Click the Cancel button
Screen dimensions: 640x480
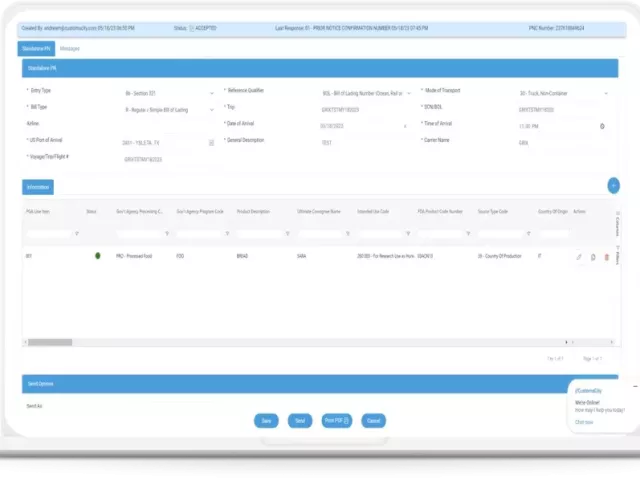(373, 421)
